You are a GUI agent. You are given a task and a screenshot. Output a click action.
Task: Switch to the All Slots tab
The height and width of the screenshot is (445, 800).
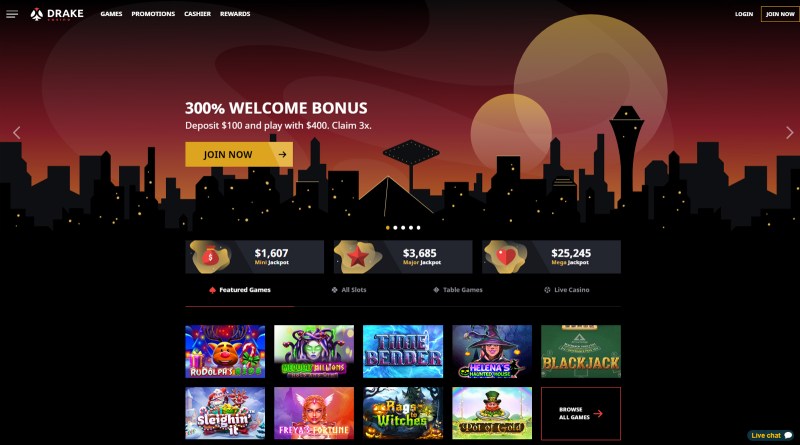pyautogui.click(x=349, y=290)
